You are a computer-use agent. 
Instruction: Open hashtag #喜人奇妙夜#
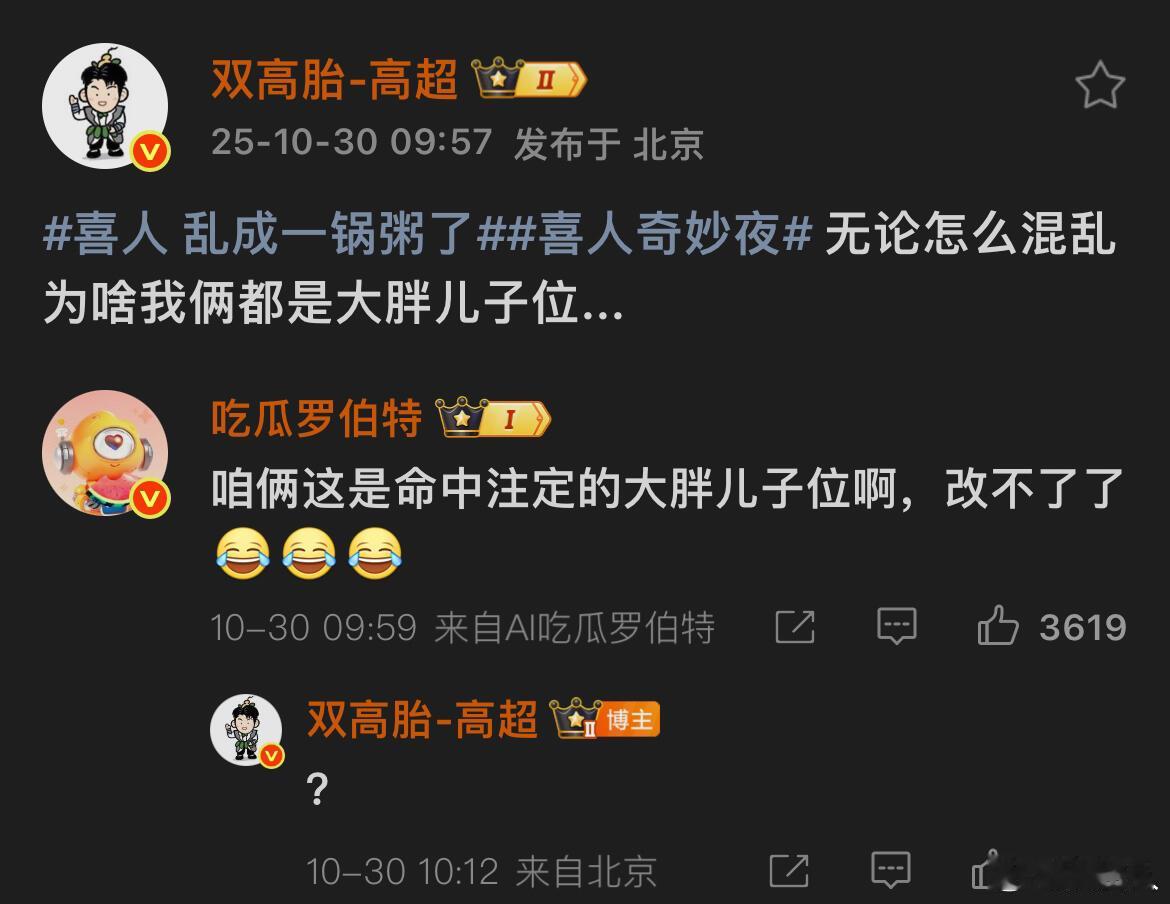click(644, 233)
